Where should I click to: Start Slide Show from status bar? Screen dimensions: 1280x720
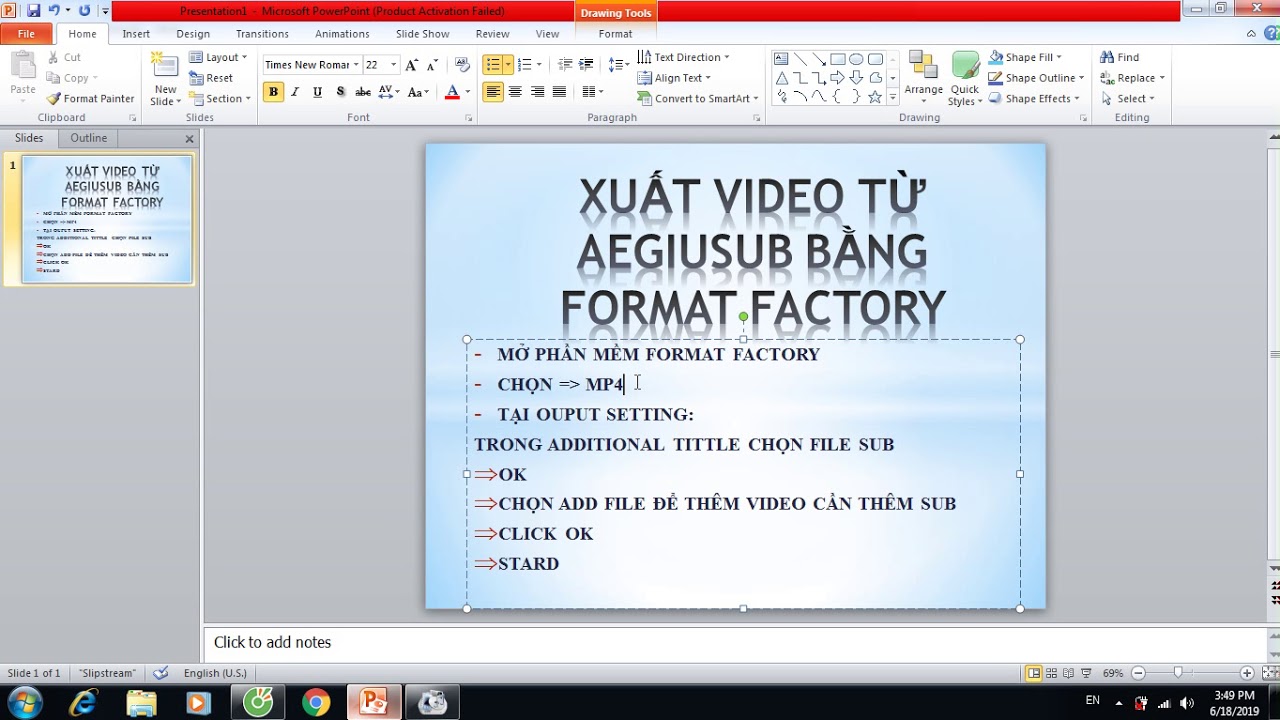point(1087,673)
